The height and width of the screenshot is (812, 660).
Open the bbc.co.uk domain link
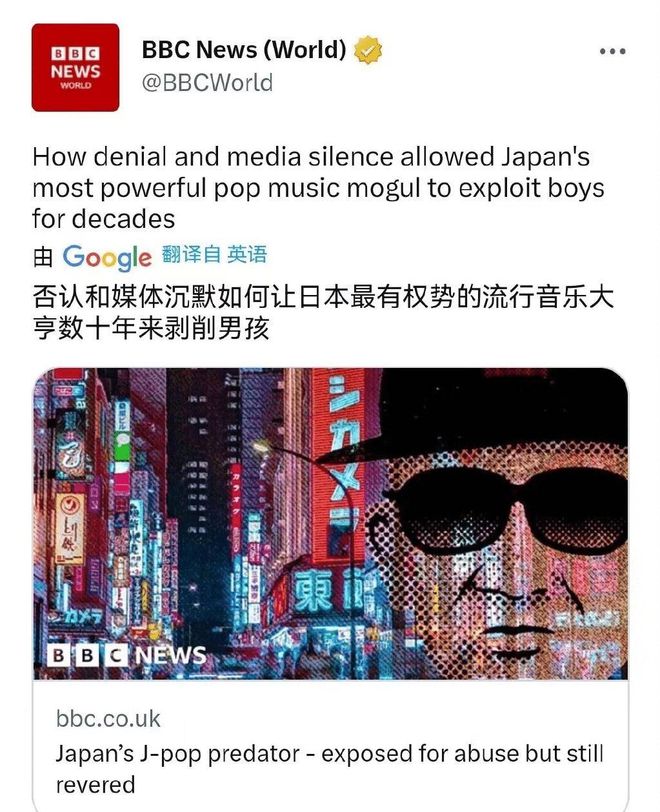[x=108, y=719]
